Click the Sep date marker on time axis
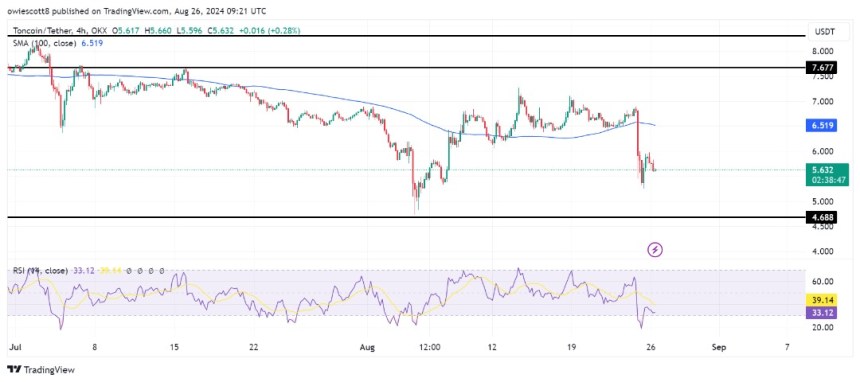This screenshot has height=382, width=860. pyautogui.click(x=717, y=347)
